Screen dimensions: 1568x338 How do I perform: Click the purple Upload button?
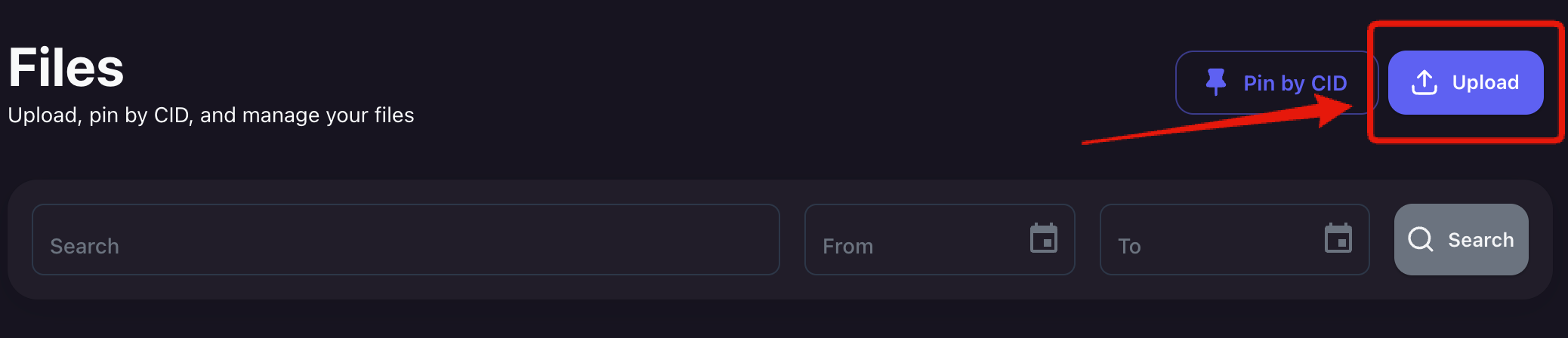pyautogui.click(x=1465, y=82)
